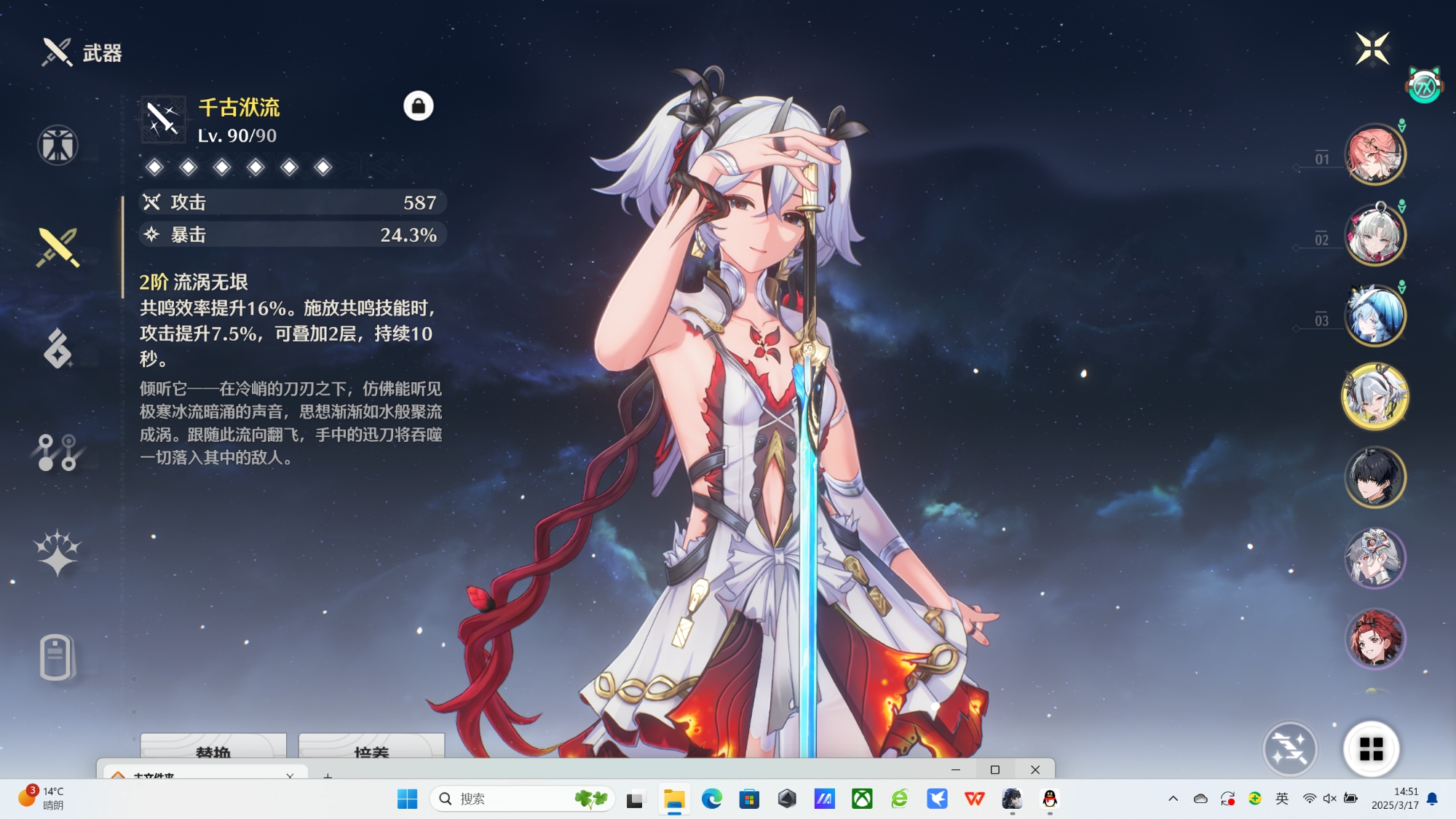Open WPS Office from the taskbar
1456x819 pixels.
pos(975,799)
